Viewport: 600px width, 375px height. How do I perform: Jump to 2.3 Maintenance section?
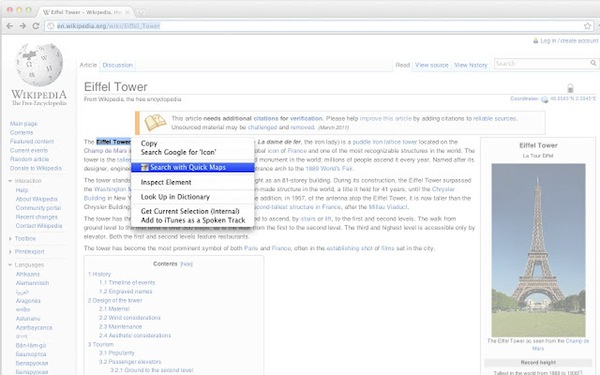[121, 326]
